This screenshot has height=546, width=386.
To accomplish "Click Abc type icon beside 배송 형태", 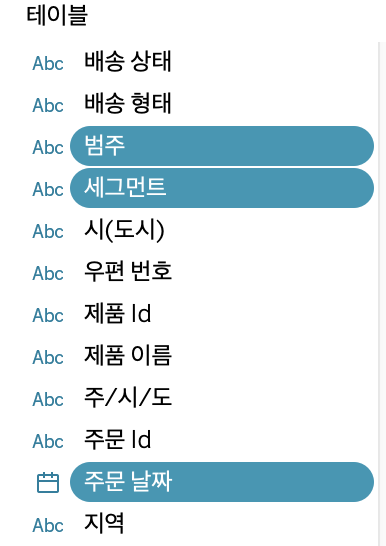I will 48,106.
